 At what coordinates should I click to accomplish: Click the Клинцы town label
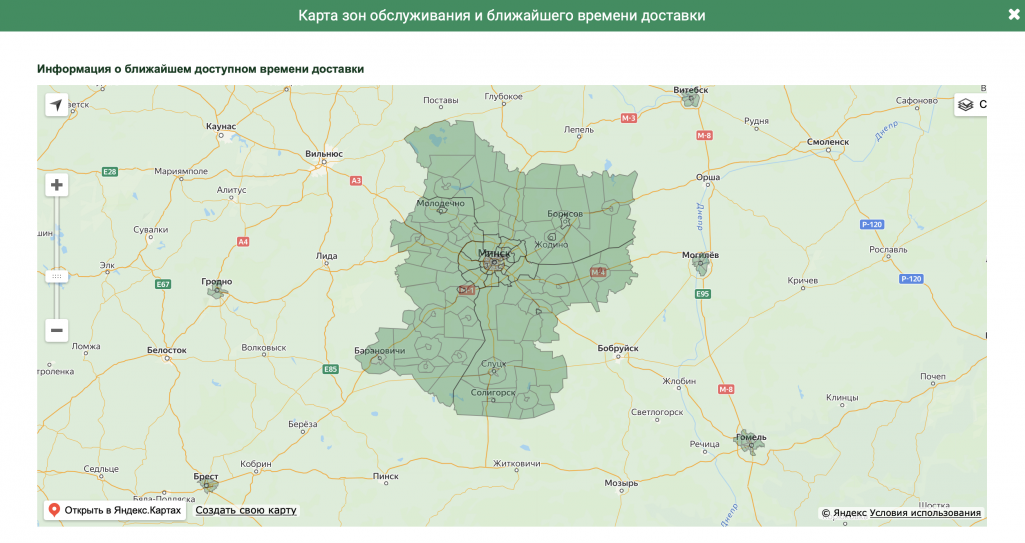[842, 397]
